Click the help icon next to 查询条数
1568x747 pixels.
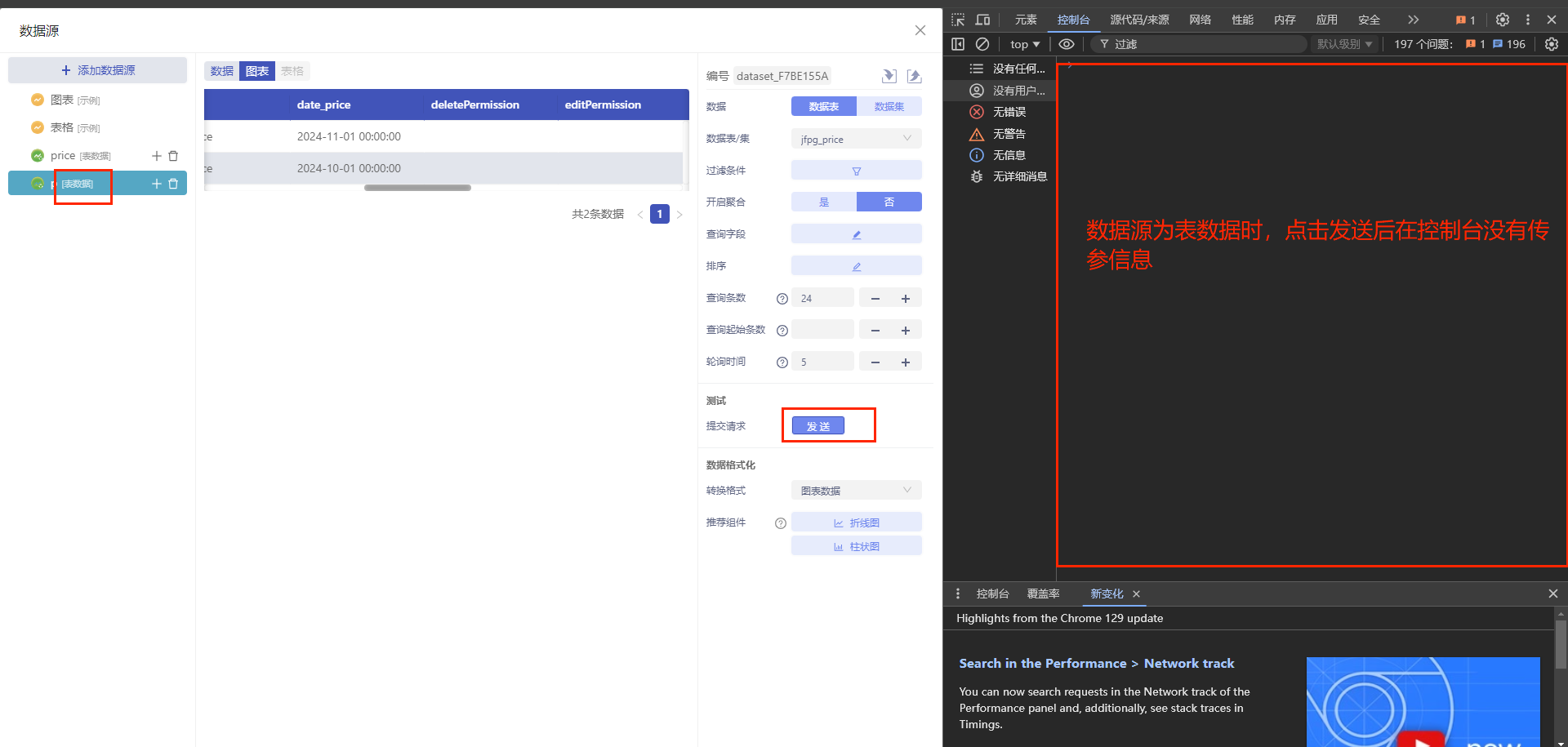point(782,299)
